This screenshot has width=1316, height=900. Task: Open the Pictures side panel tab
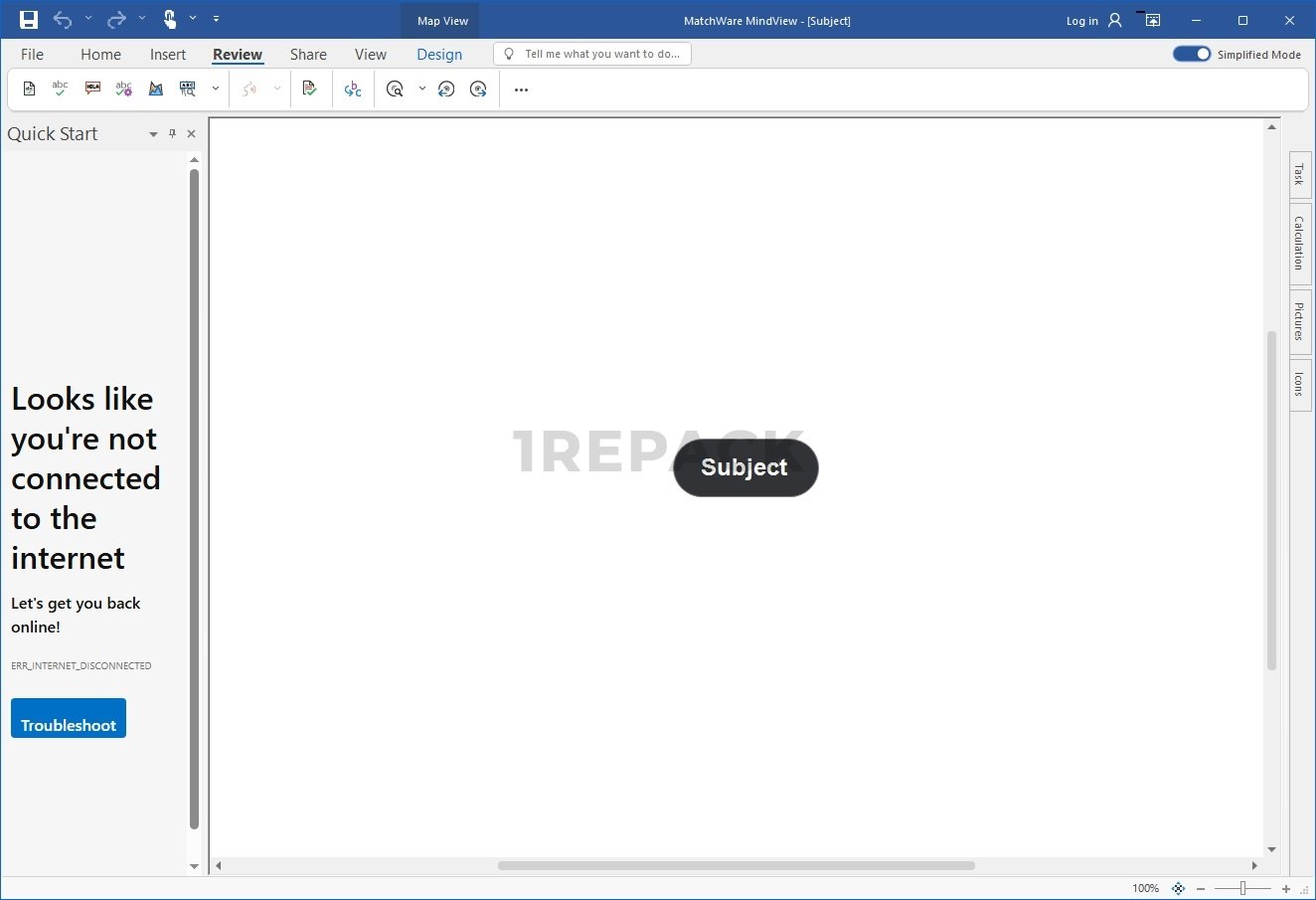1299,321
